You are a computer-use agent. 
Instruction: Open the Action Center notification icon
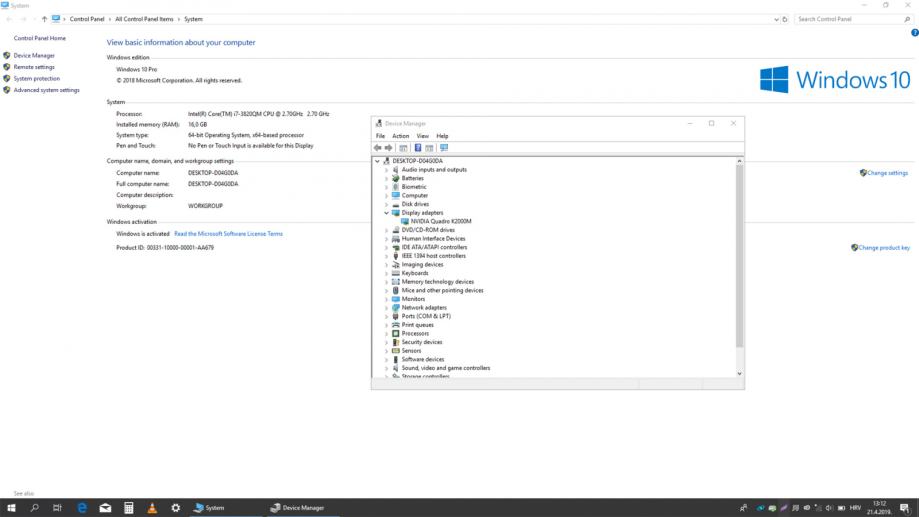[905, 508]
